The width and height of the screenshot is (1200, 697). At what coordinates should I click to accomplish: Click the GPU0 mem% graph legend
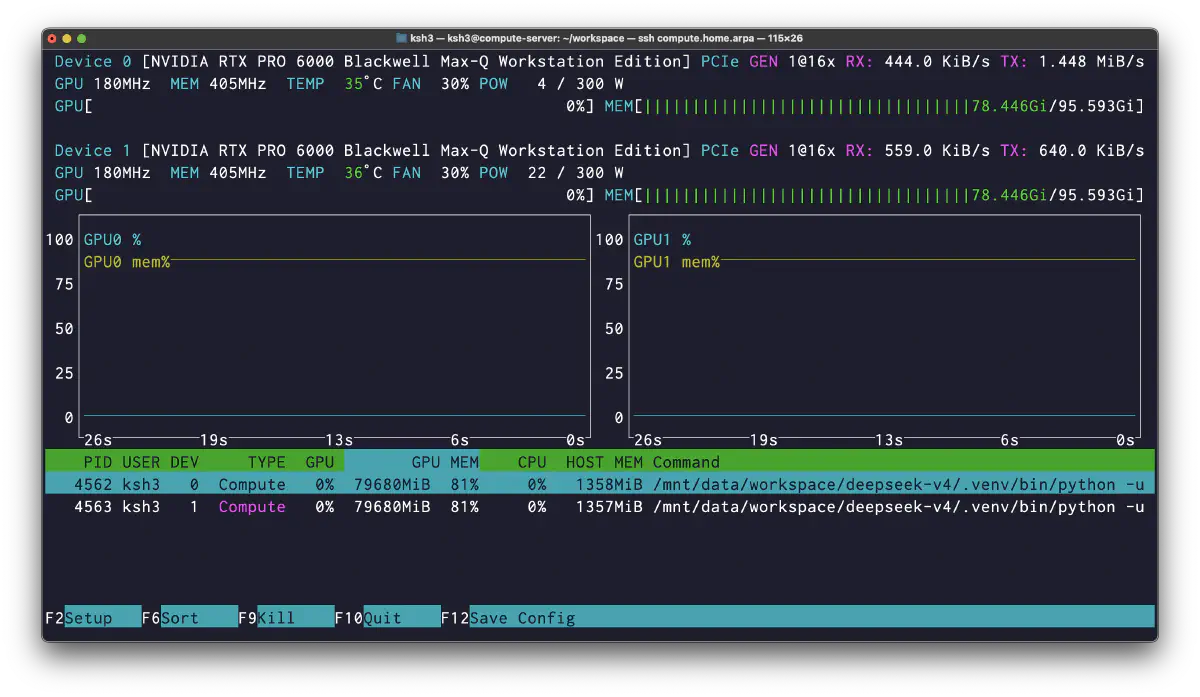click(126, 262)
